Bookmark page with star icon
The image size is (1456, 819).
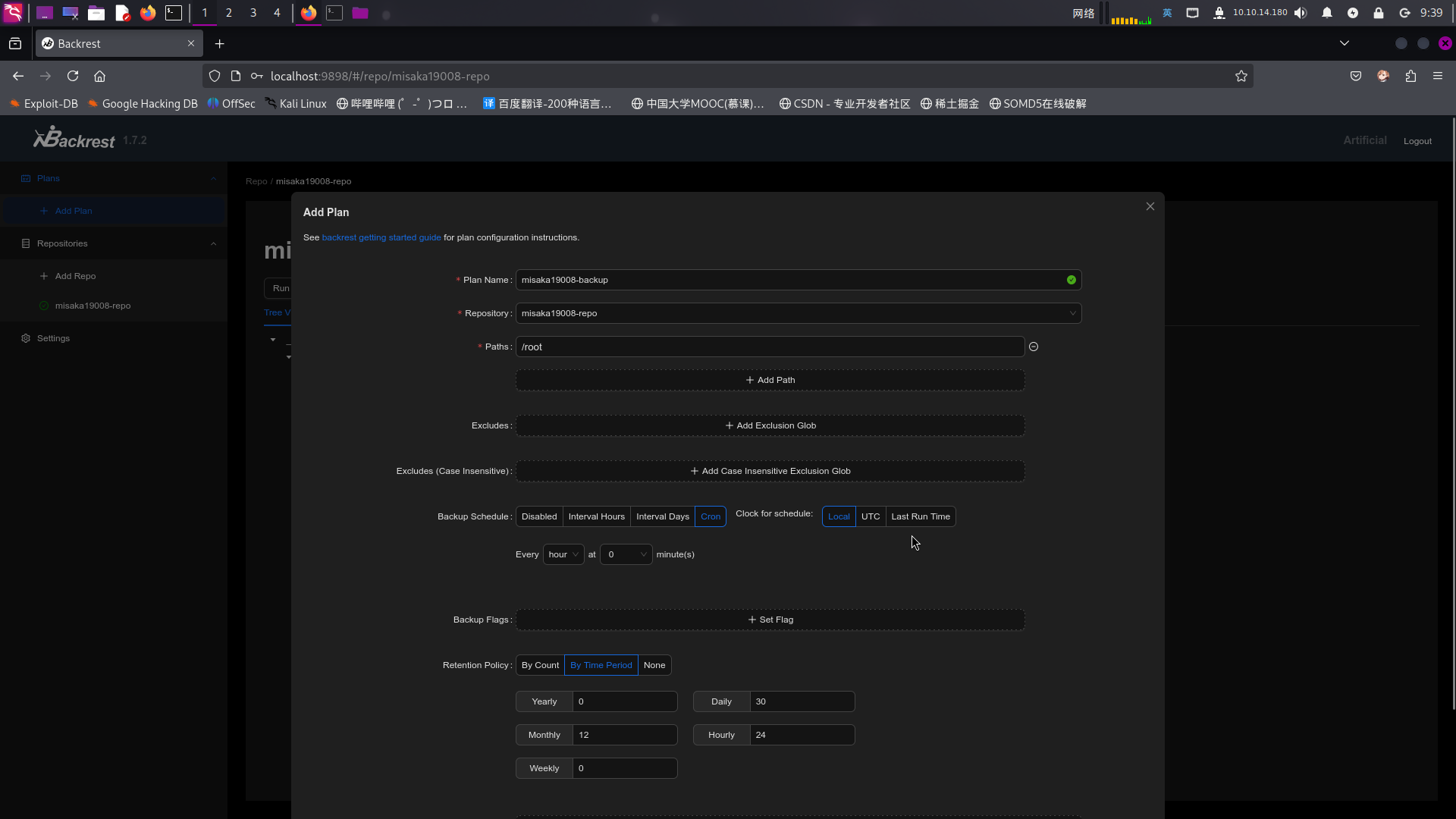(1241, 76)
